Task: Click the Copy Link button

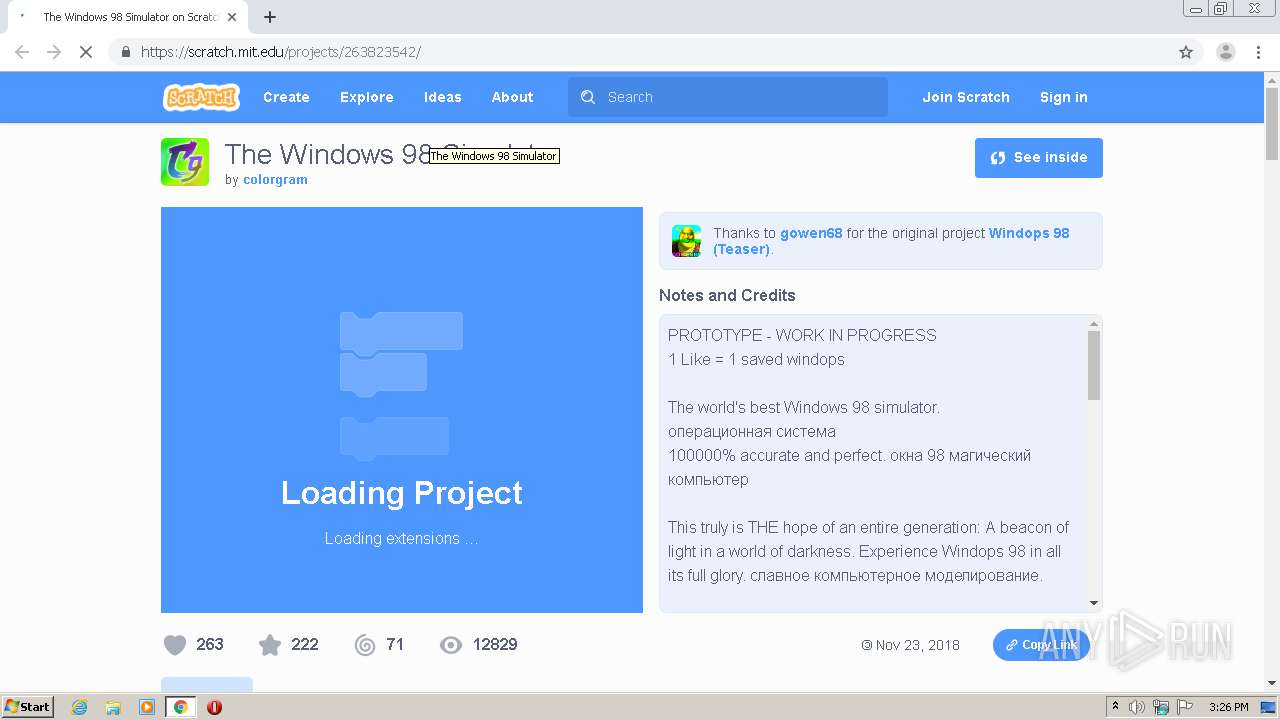Action: (x=1041, y=645)
